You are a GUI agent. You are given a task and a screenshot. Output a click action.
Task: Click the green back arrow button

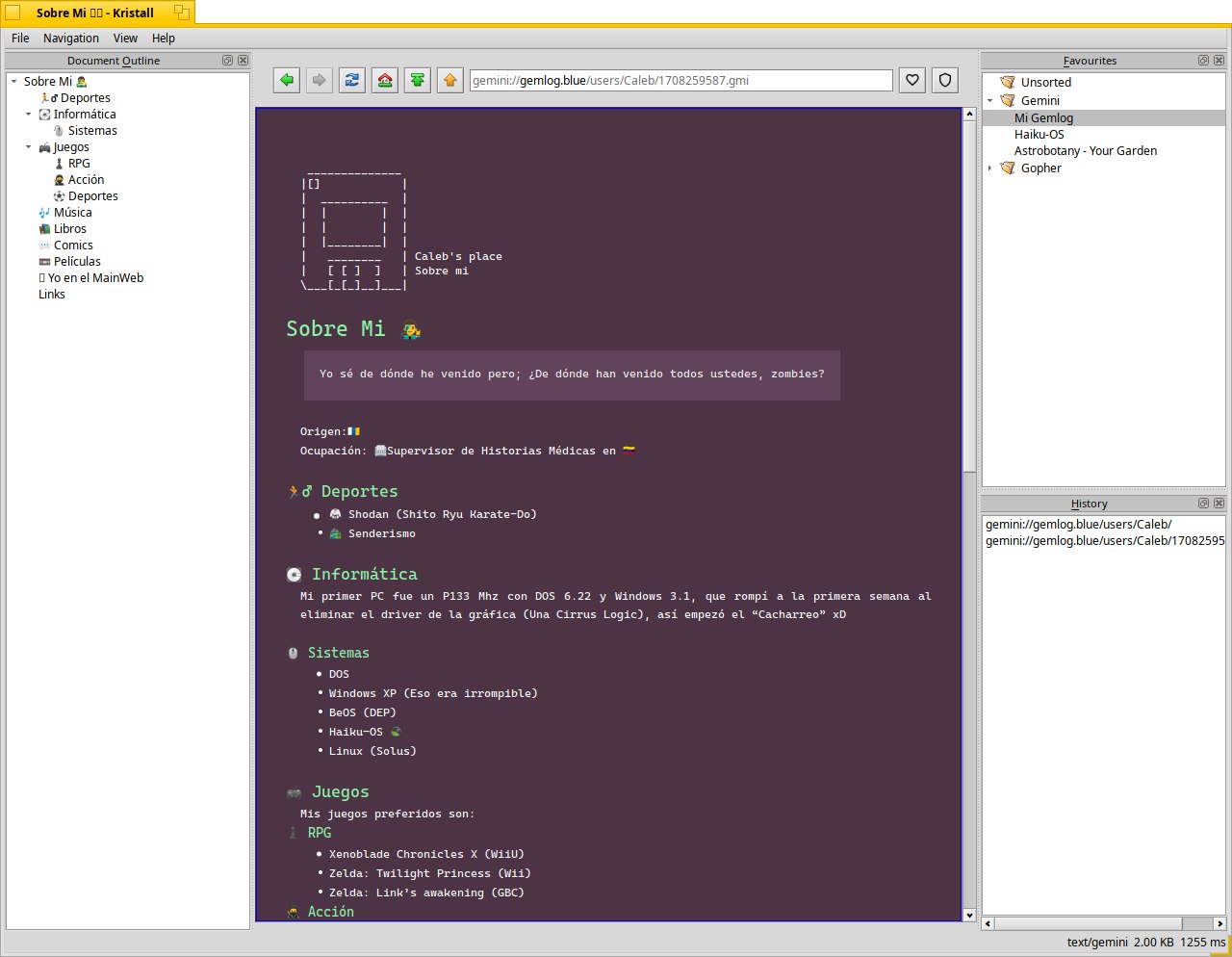coord(287,81)
